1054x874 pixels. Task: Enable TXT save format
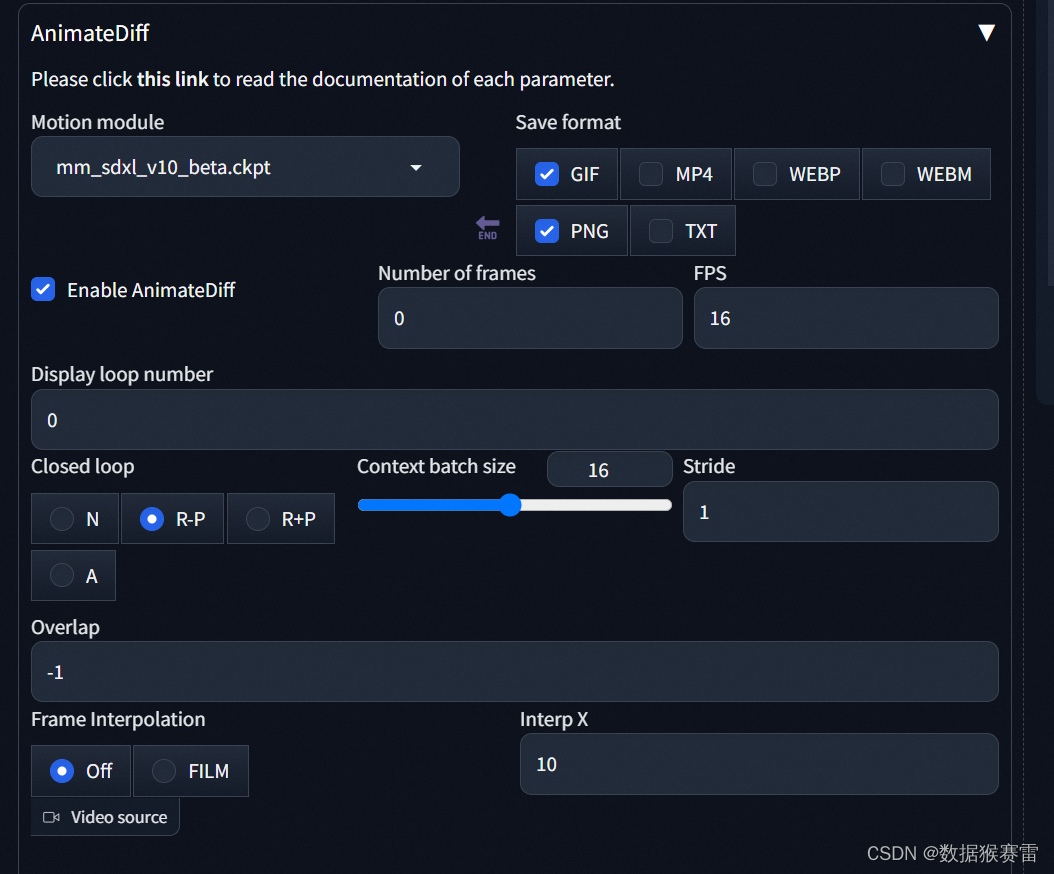pos(658,230)
